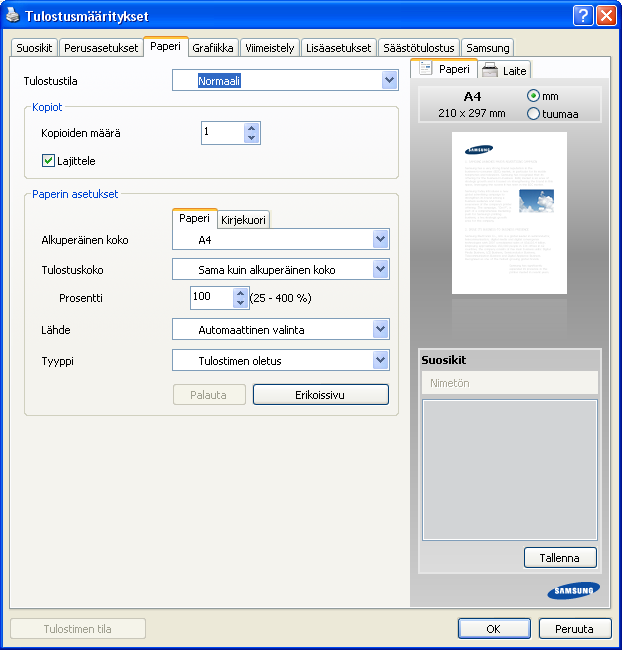Click the paper icon on Paperi preview tab
This screenshot has height=650, width=622.
425,69
